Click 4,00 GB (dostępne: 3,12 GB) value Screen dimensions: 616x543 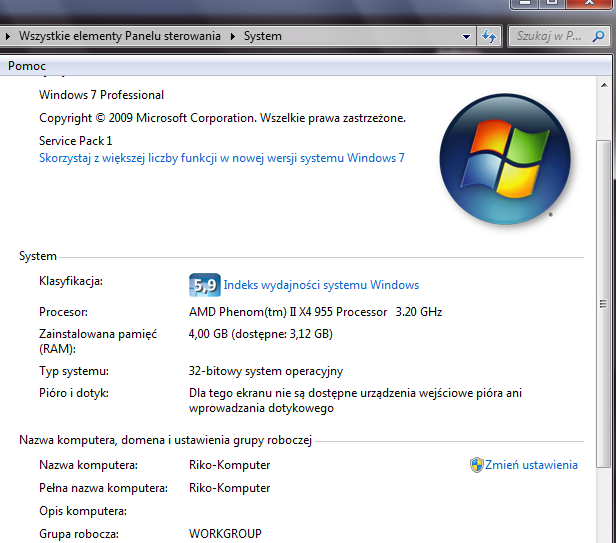[260, 334]
